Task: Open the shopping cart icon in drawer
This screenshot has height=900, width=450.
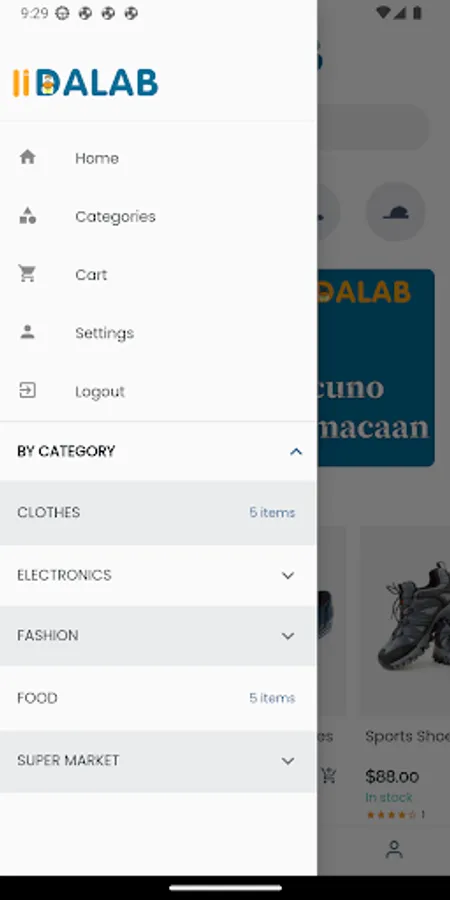Action: click(x=28, y=274)
